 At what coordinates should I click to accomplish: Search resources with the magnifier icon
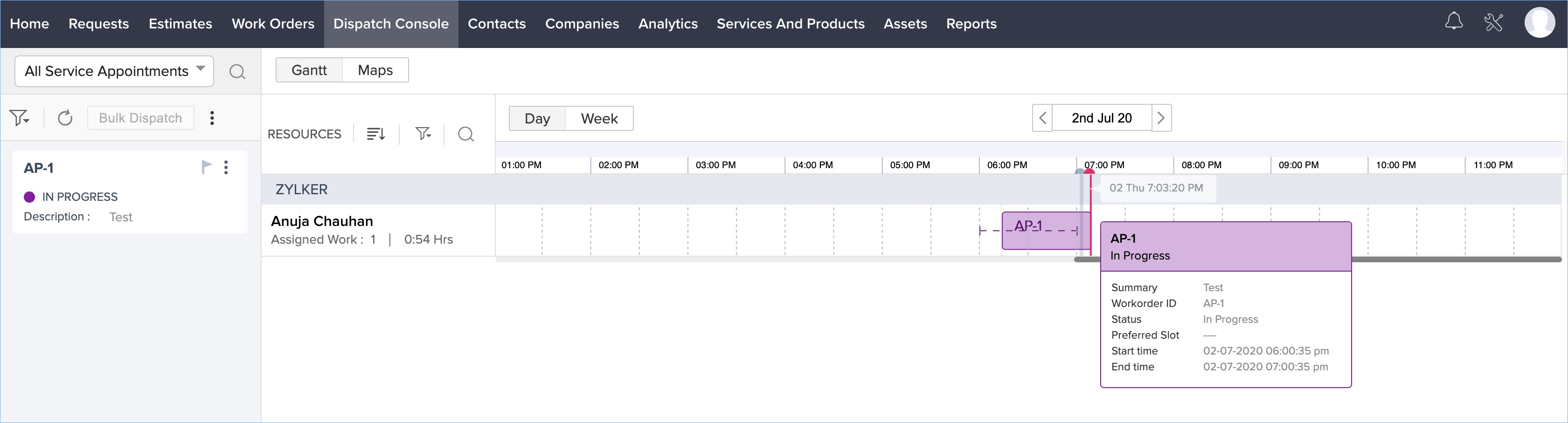click(x=465, y=134)
